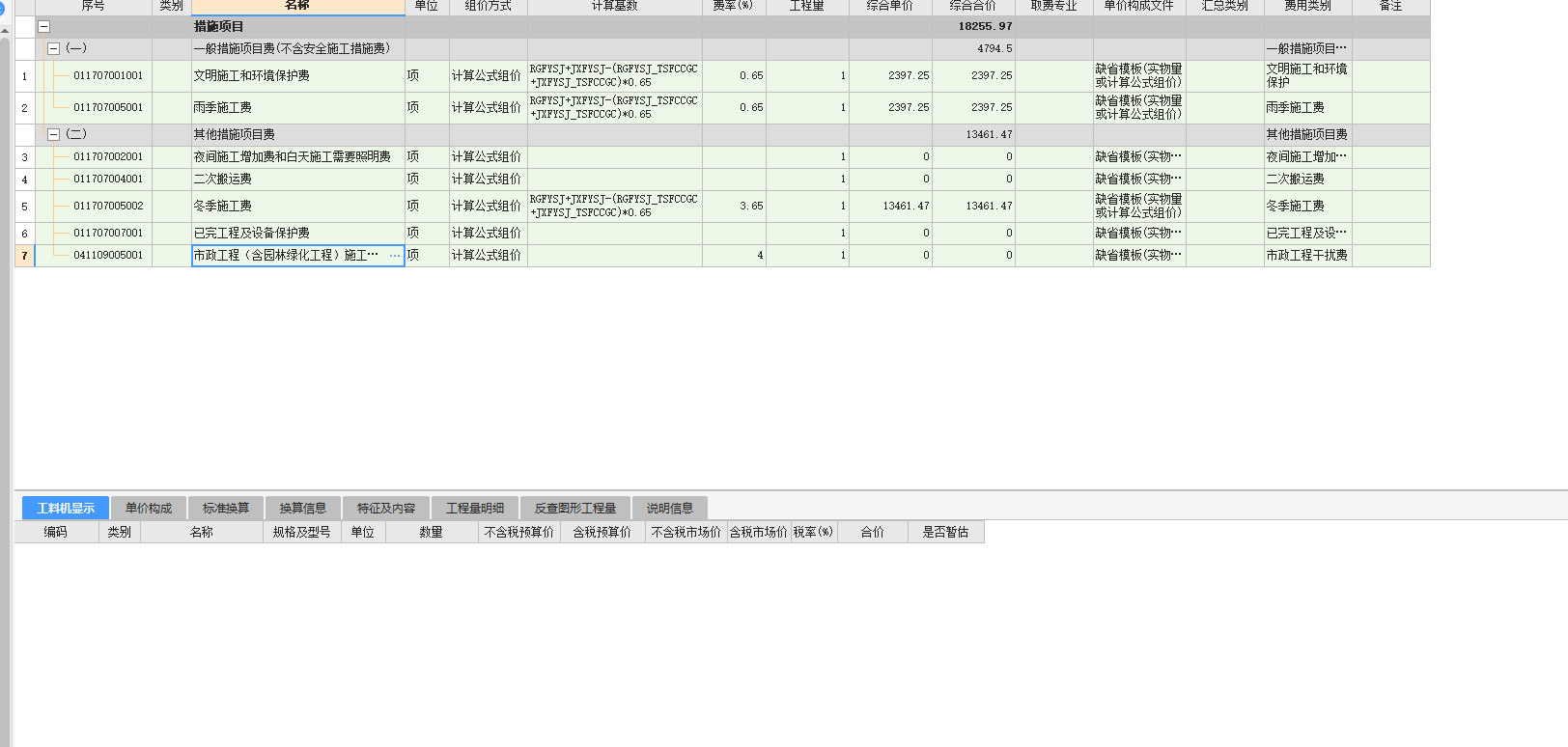This screenshot has height=747, width=1568.
Task: Click the 单价构成文件 column header
Action: tap(1139, 7)
